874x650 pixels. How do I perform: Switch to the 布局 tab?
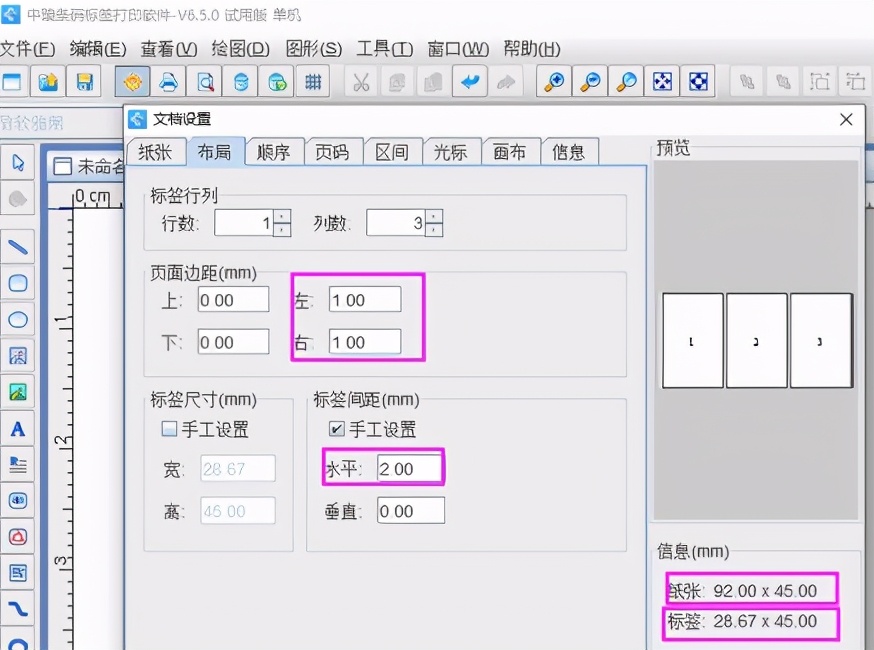tap(215, 151)
